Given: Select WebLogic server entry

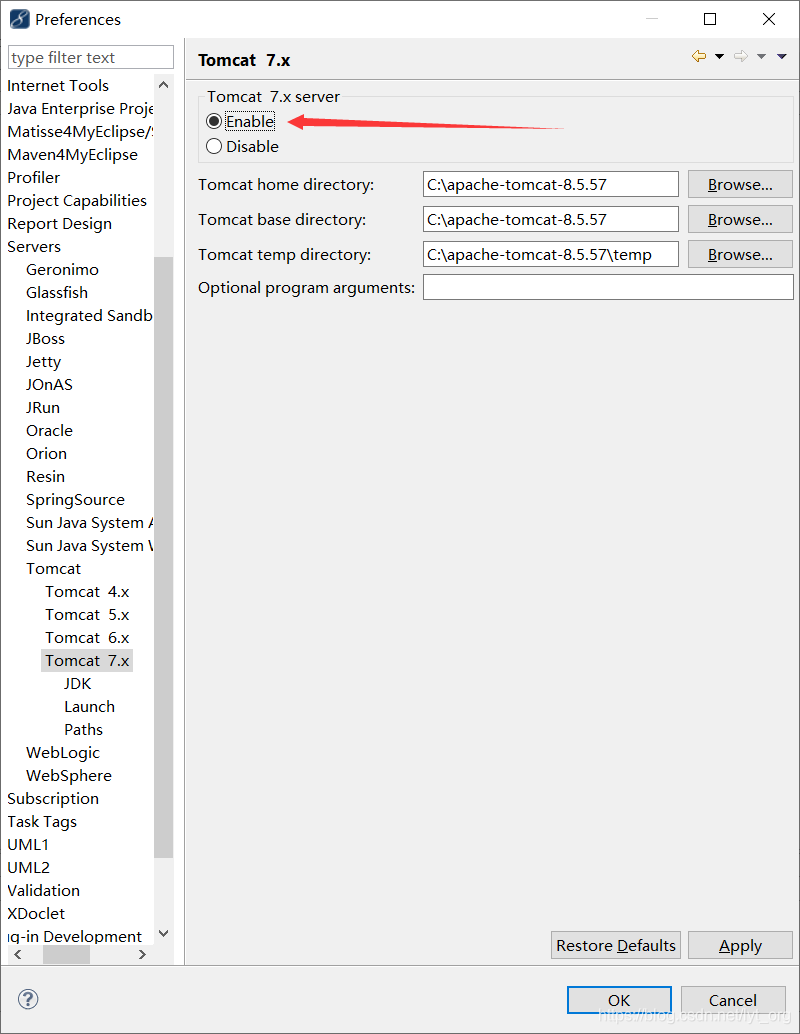Looking at the screenshot, I should [63, 753].
